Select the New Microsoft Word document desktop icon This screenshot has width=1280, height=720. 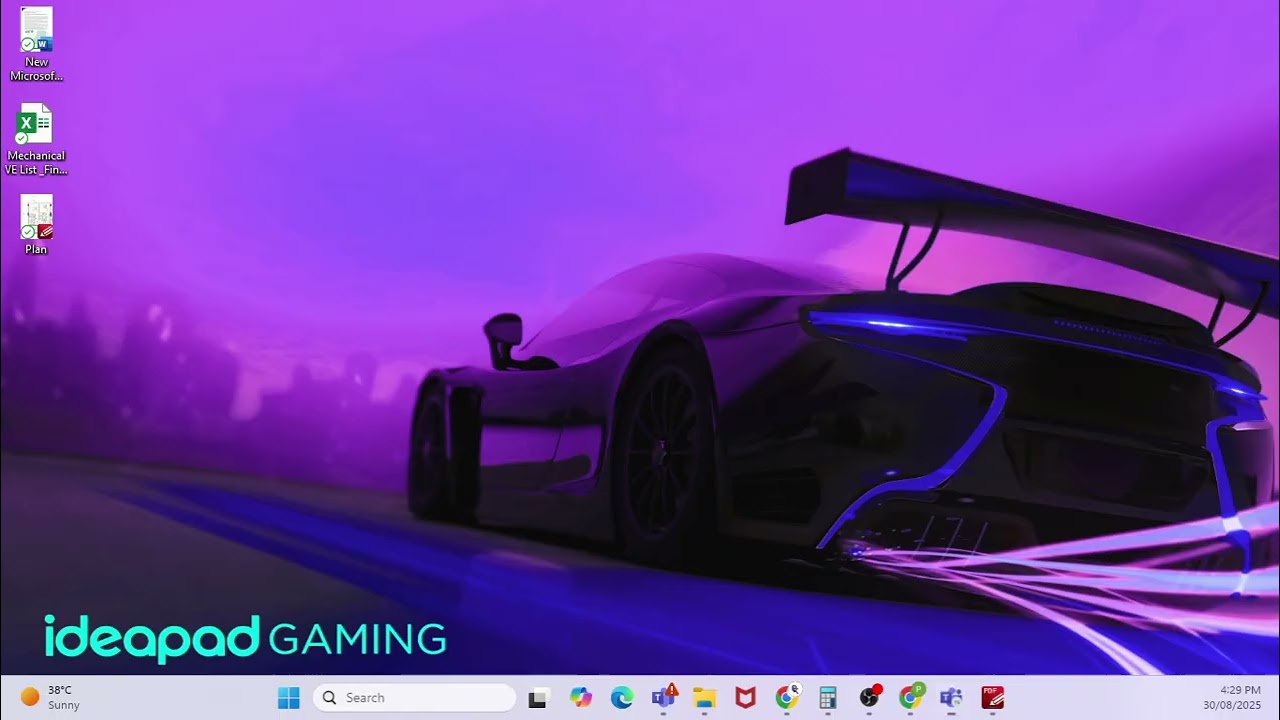(36, 45)
